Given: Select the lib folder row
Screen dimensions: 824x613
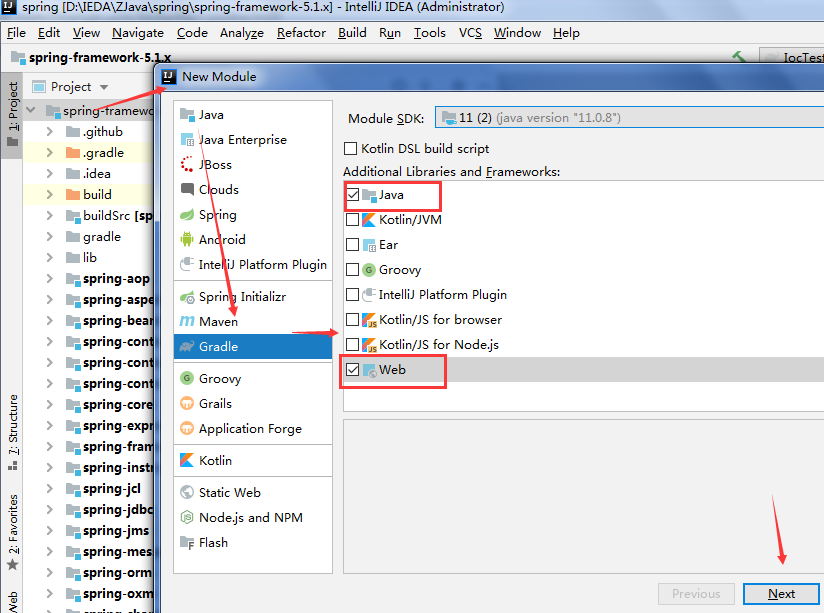Looking at the screenshot, I should coord(88,258).
